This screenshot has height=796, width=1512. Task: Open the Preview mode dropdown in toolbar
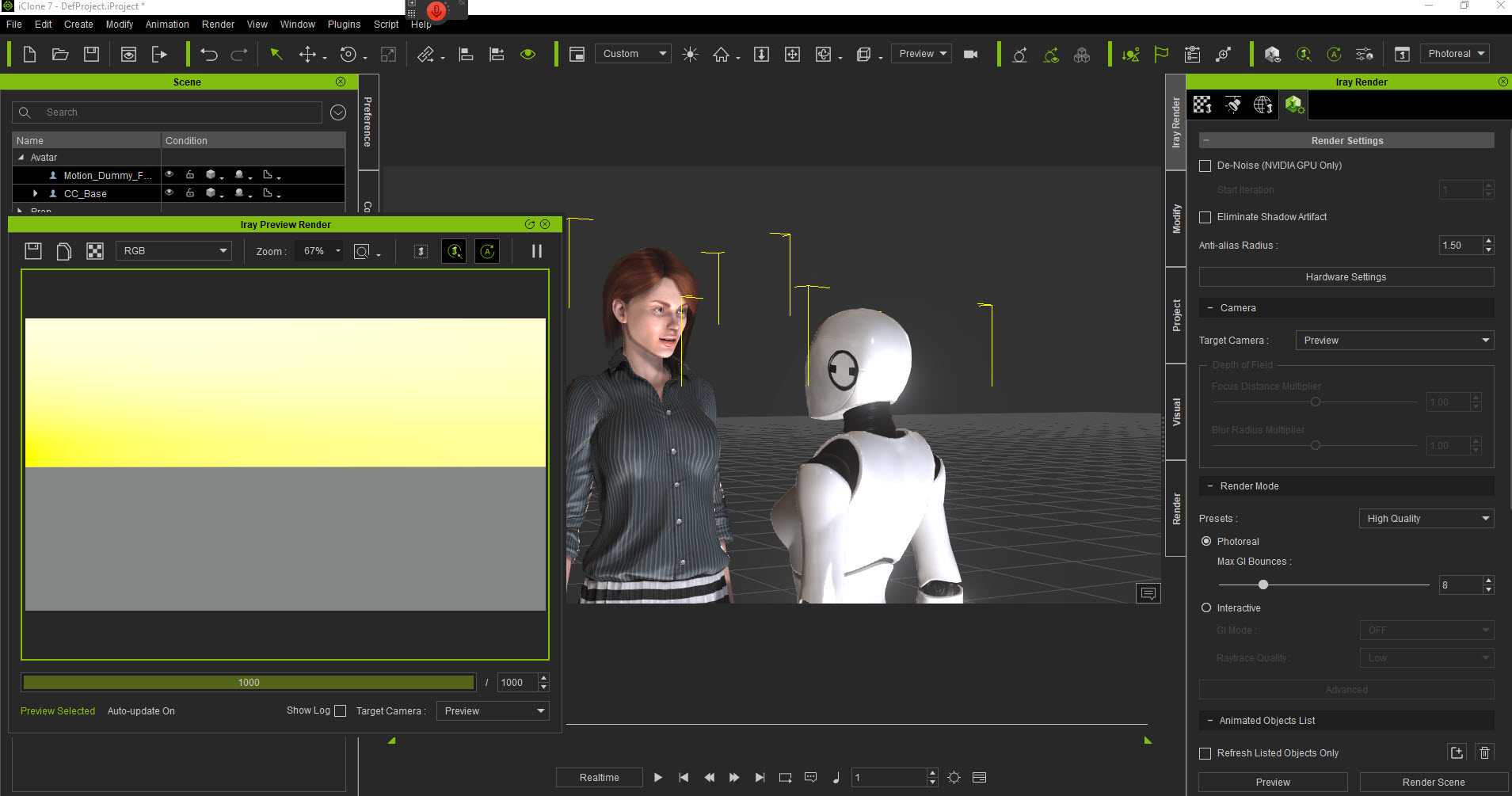(921, 54)
